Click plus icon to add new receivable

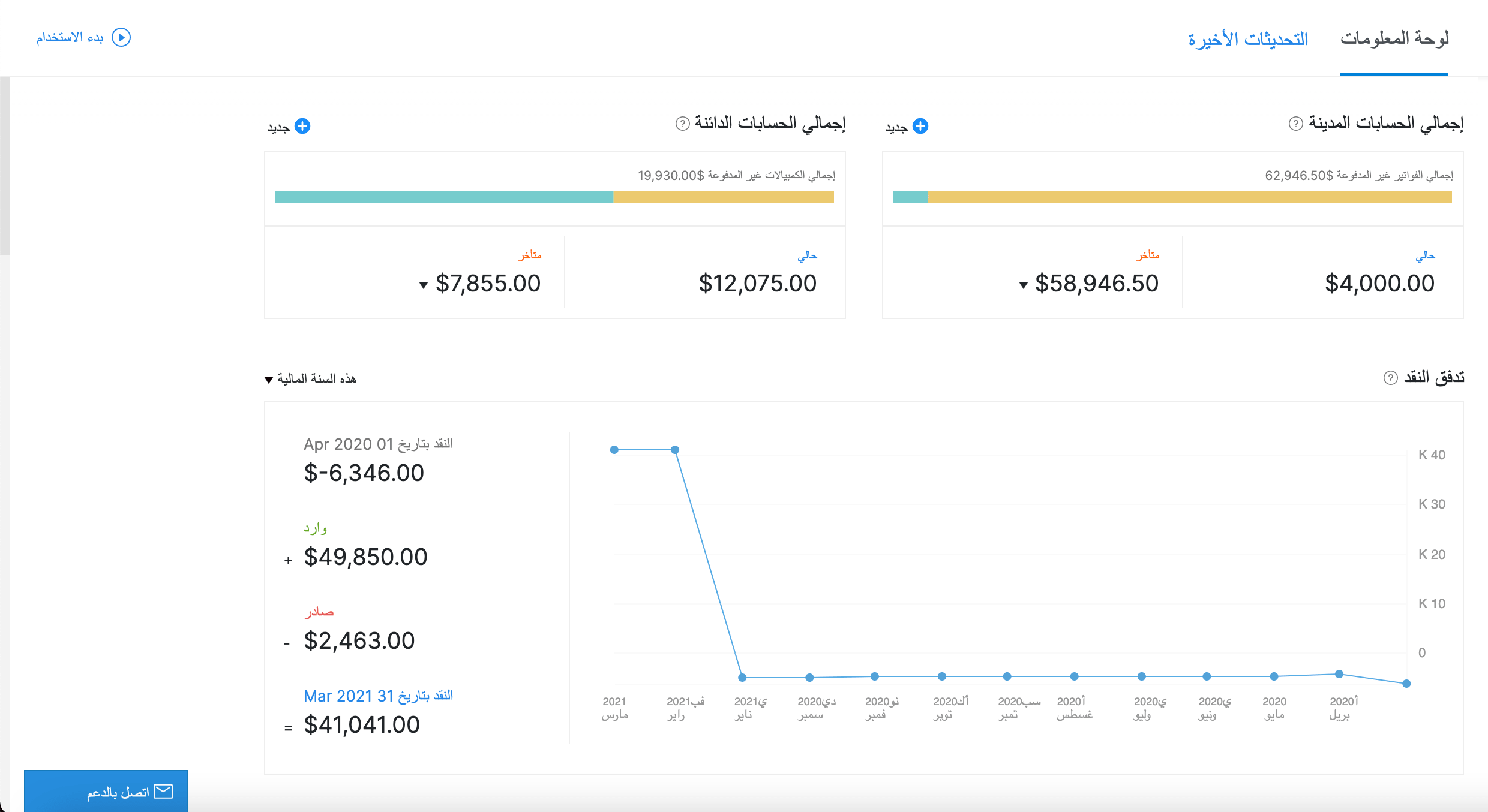[920, 126]
